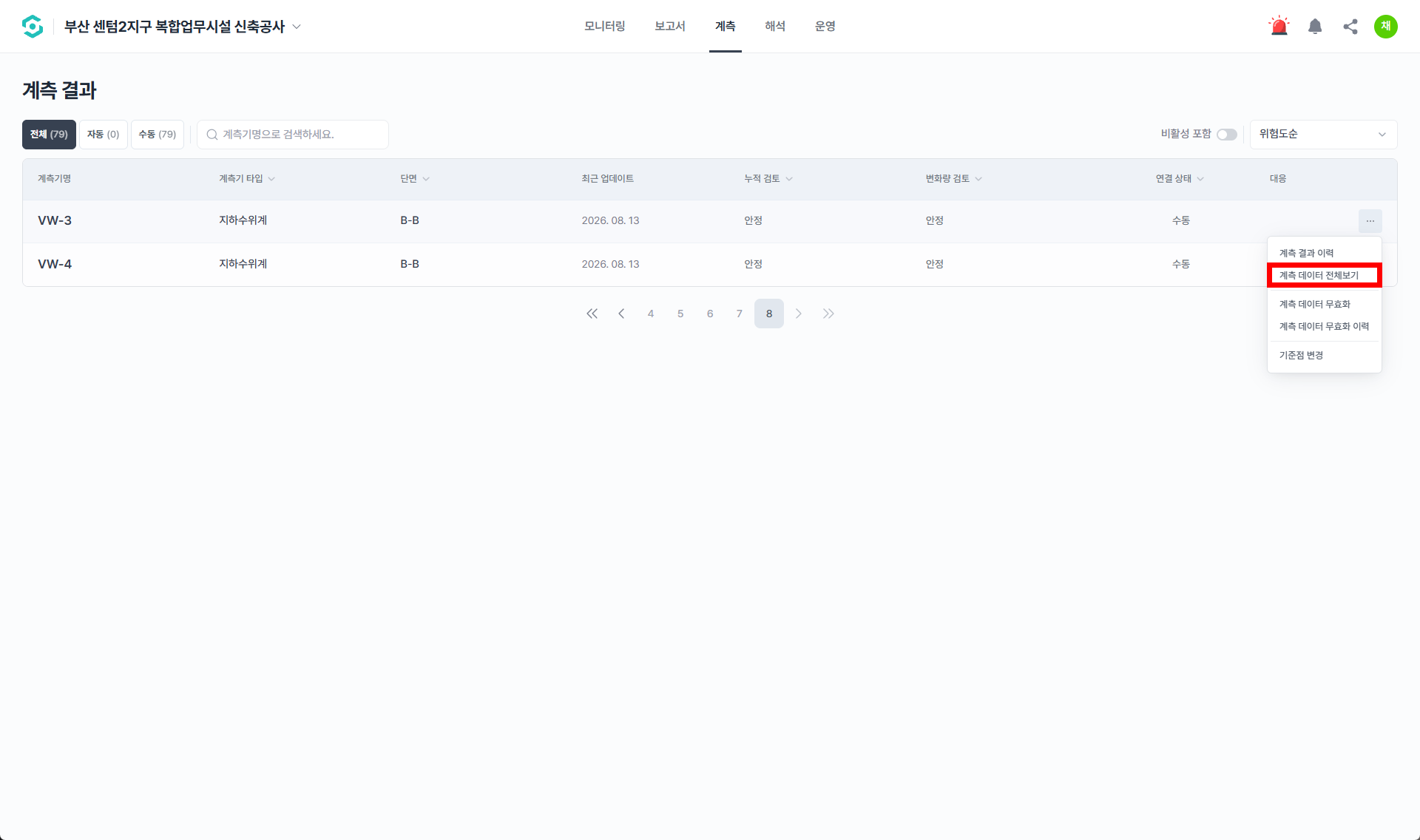Click the red siren alarm icon

[1279, 27]
